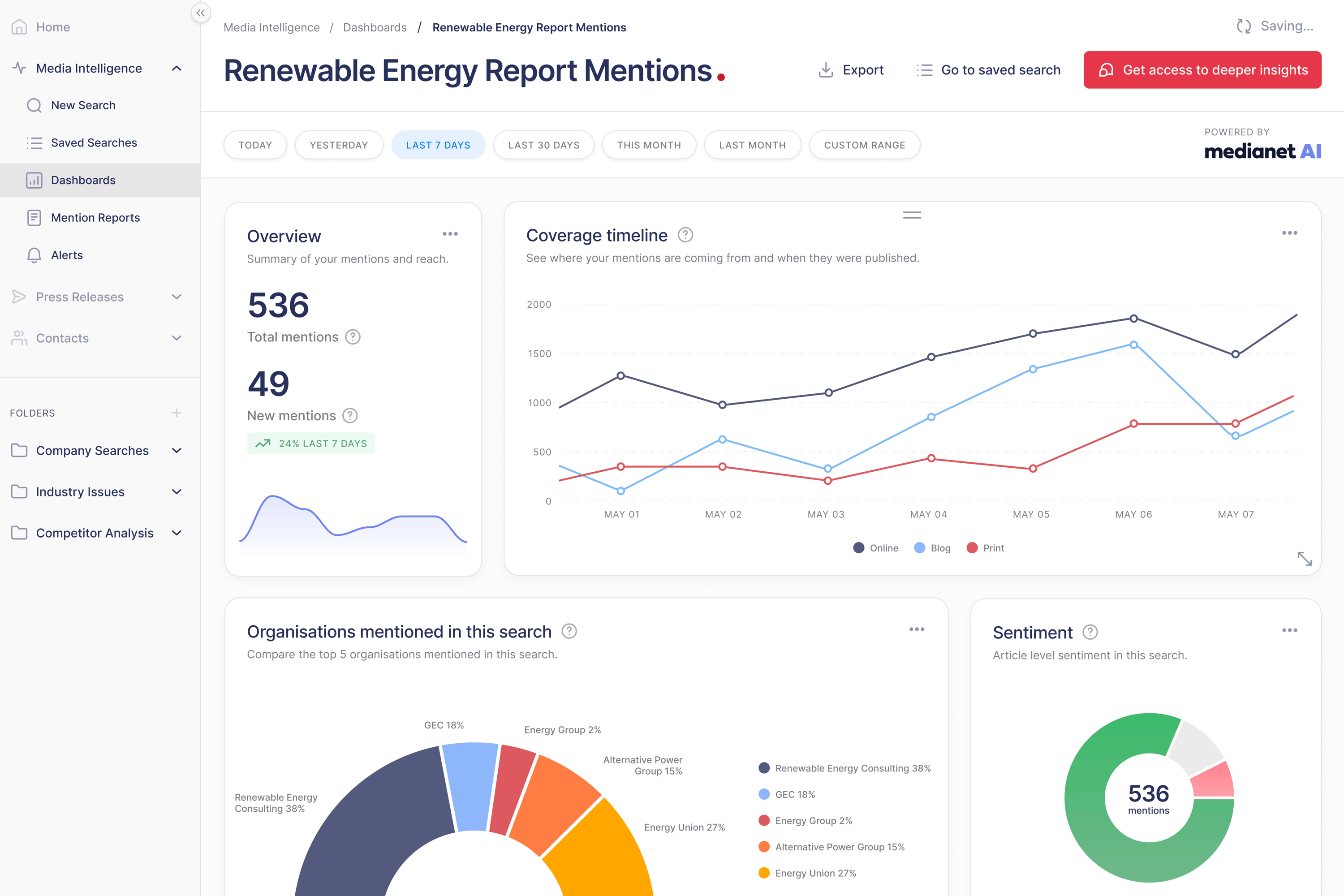Click the Dashboards breadcrumb link
Image resolution: width=1344 pixels, height=896 pixels.
[375, 27]
